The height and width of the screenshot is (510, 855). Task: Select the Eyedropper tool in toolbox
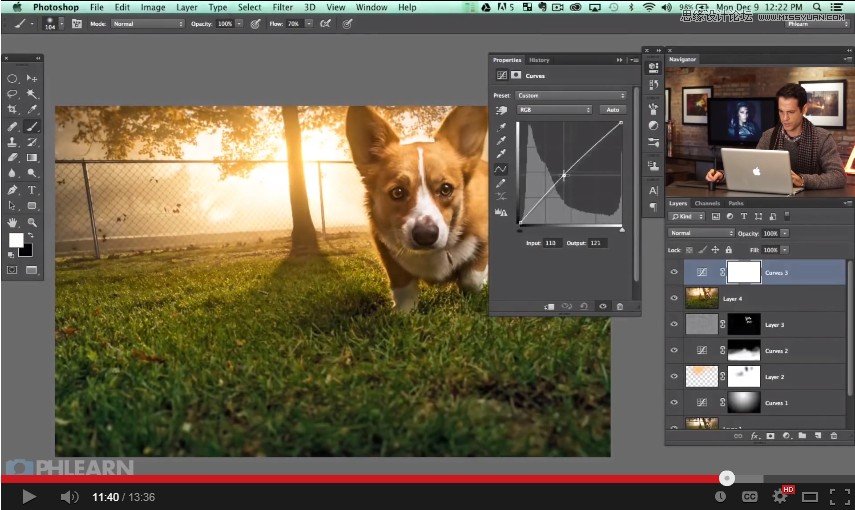[x=32, y=110]
